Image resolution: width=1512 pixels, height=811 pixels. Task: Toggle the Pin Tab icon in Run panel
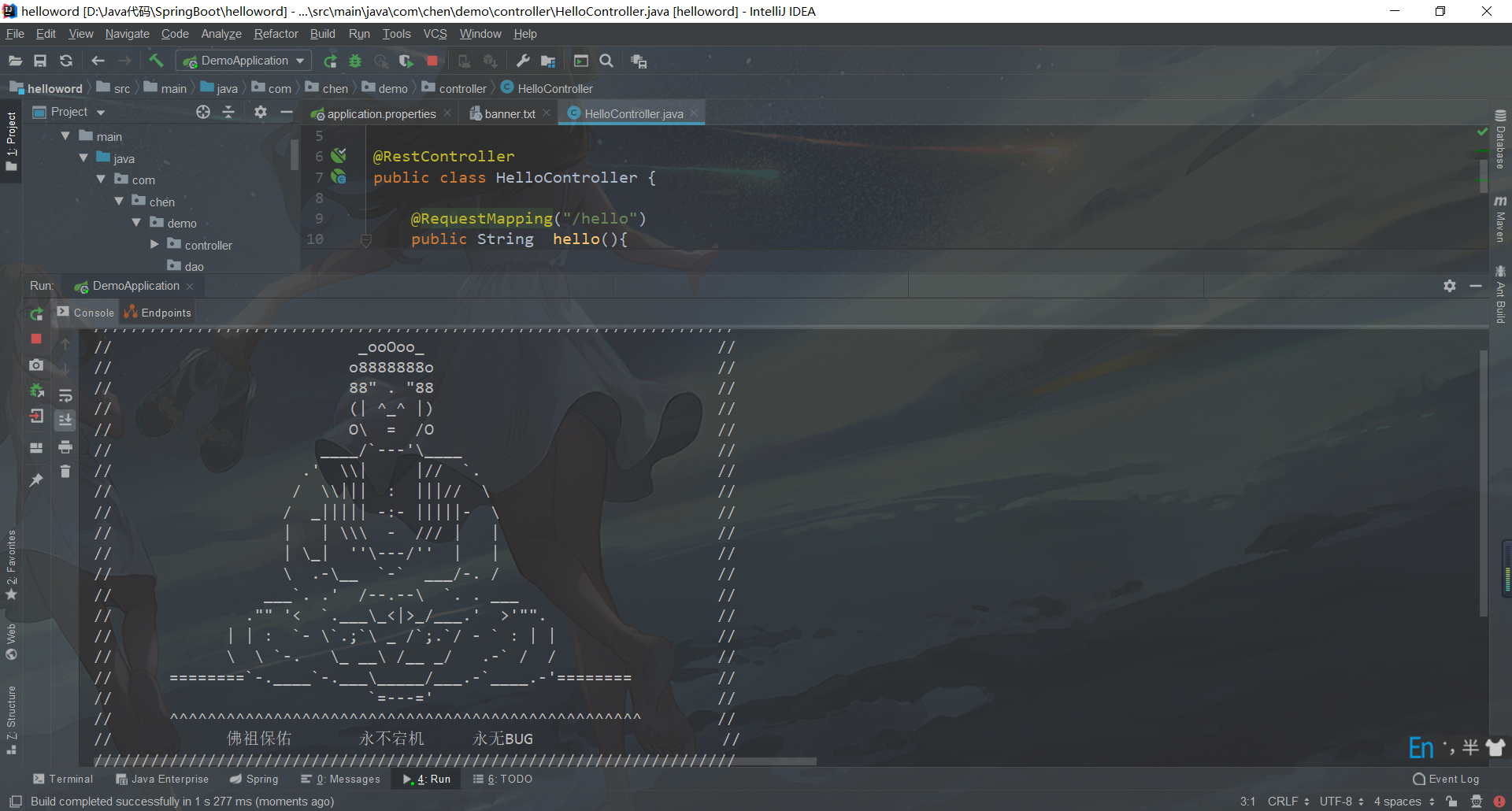point(36,480)
